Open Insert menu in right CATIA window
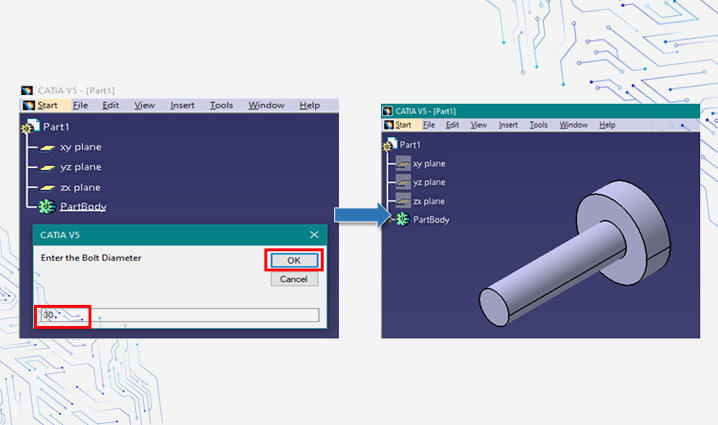Screen dimensions: 718x425 tap(508, 125)
